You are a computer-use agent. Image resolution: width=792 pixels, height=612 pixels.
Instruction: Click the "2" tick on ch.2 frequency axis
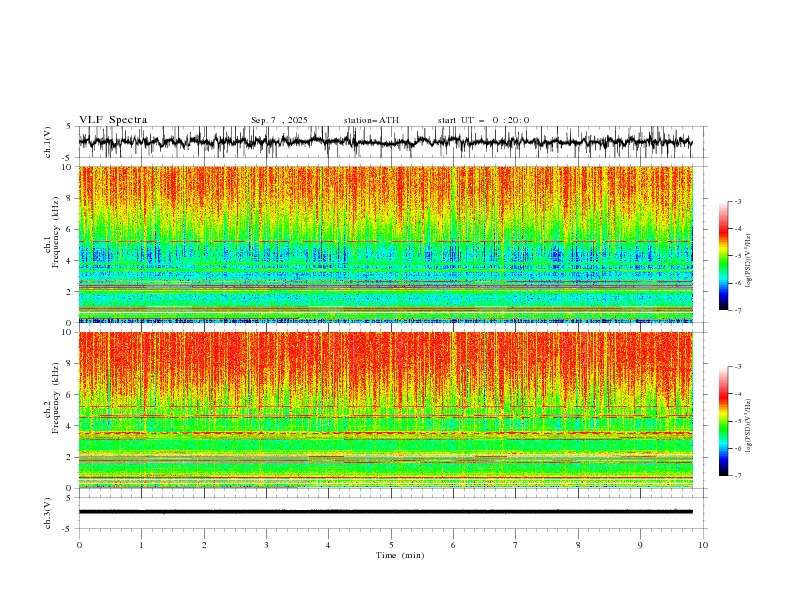click(70, 457)
